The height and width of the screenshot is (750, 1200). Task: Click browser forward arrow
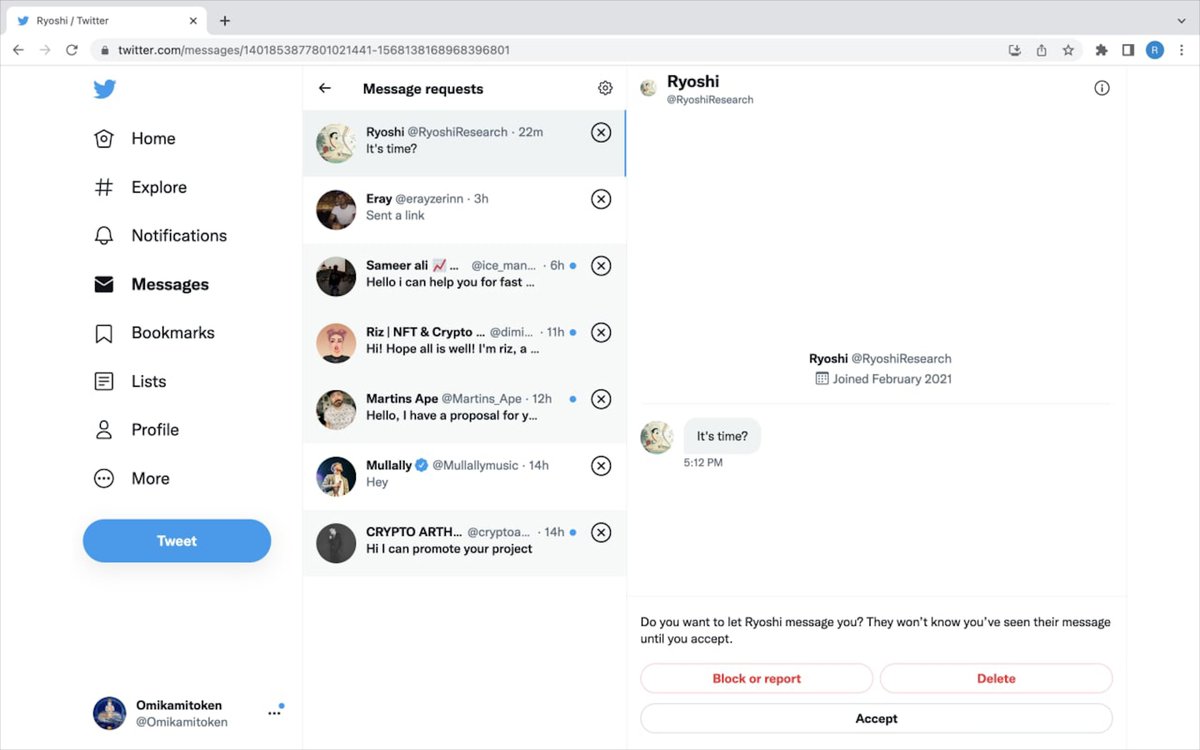(x=45, y=50)
